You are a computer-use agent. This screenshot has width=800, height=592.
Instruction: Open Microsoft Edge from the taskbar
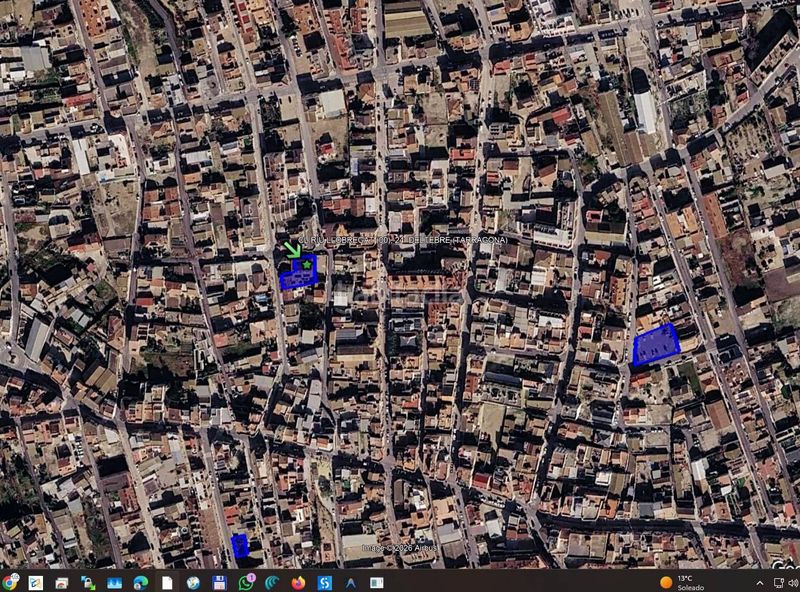141,582
